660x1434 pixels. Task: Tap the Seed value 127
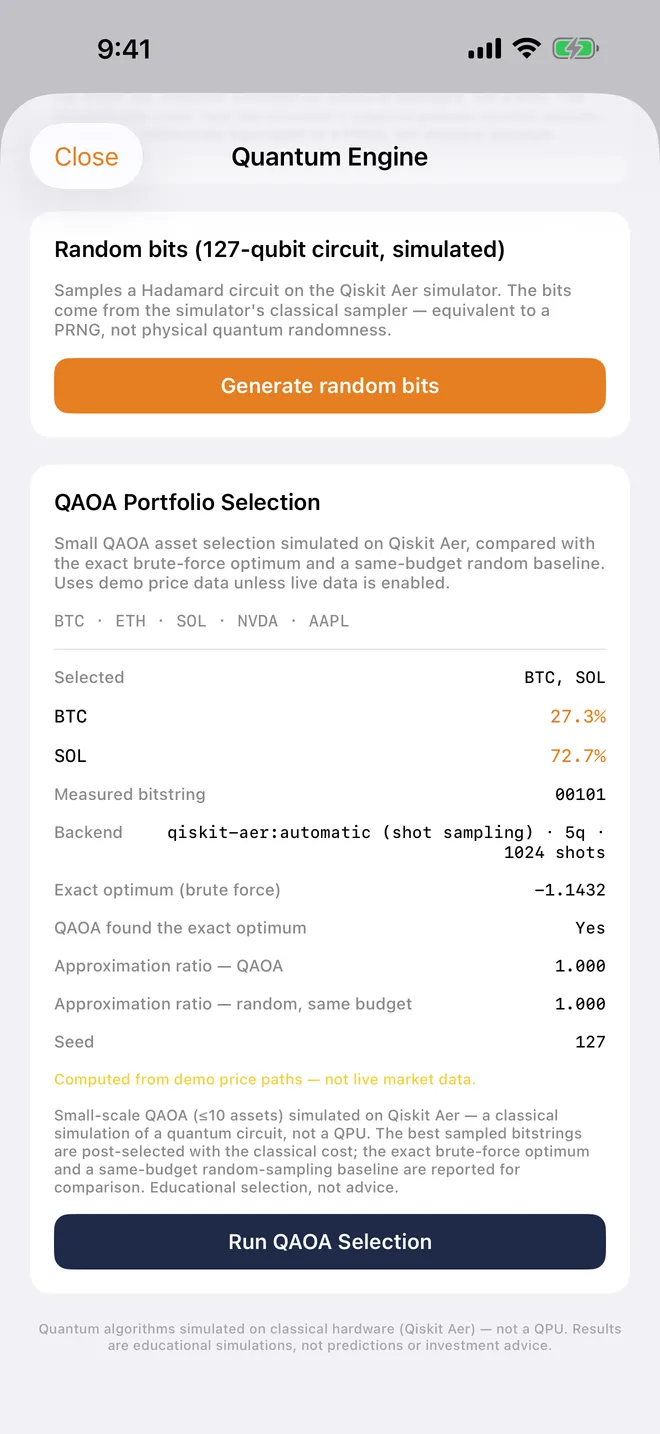point(590,1042)
